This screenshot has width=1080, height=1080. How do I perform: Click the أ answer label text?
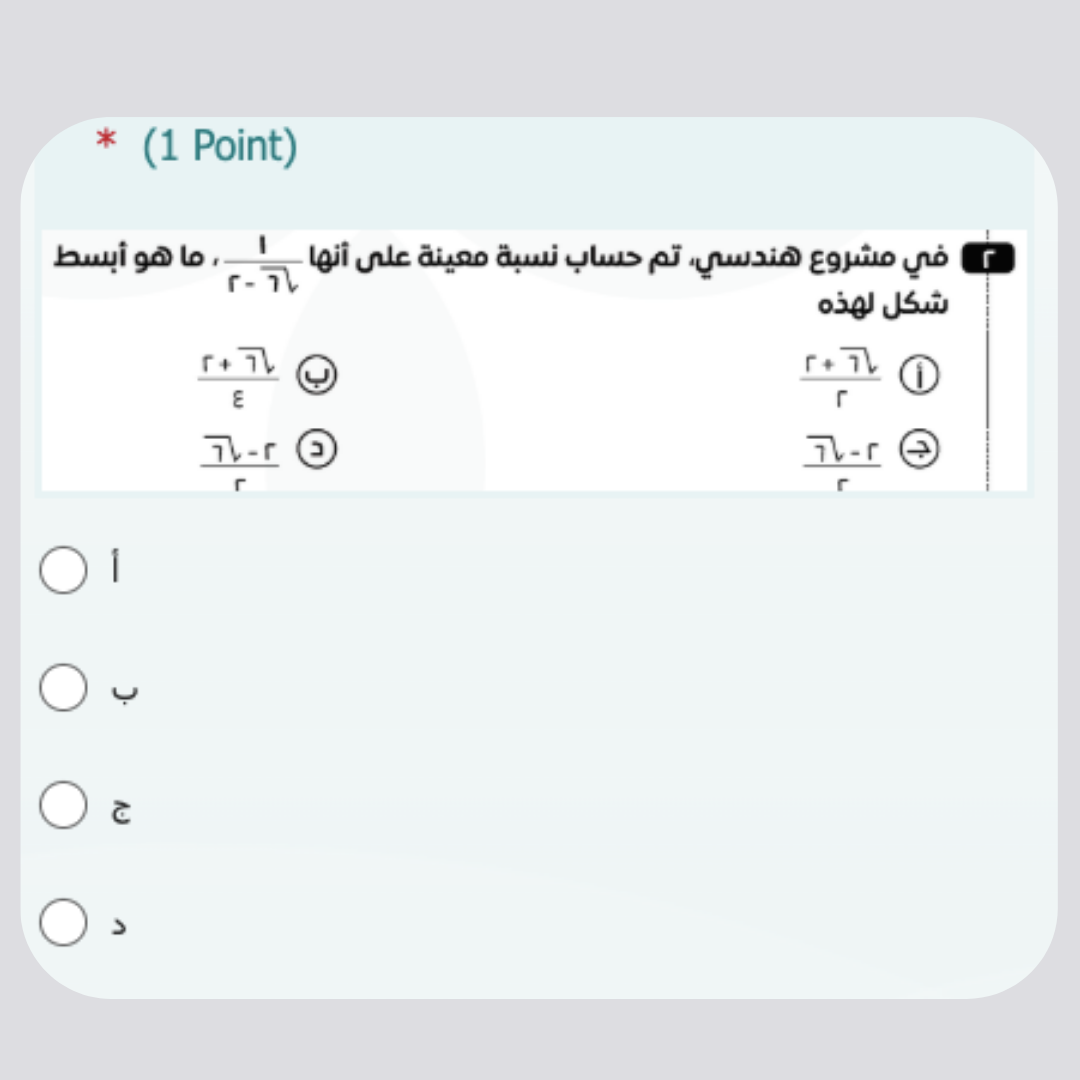click(x=118, y=570)
